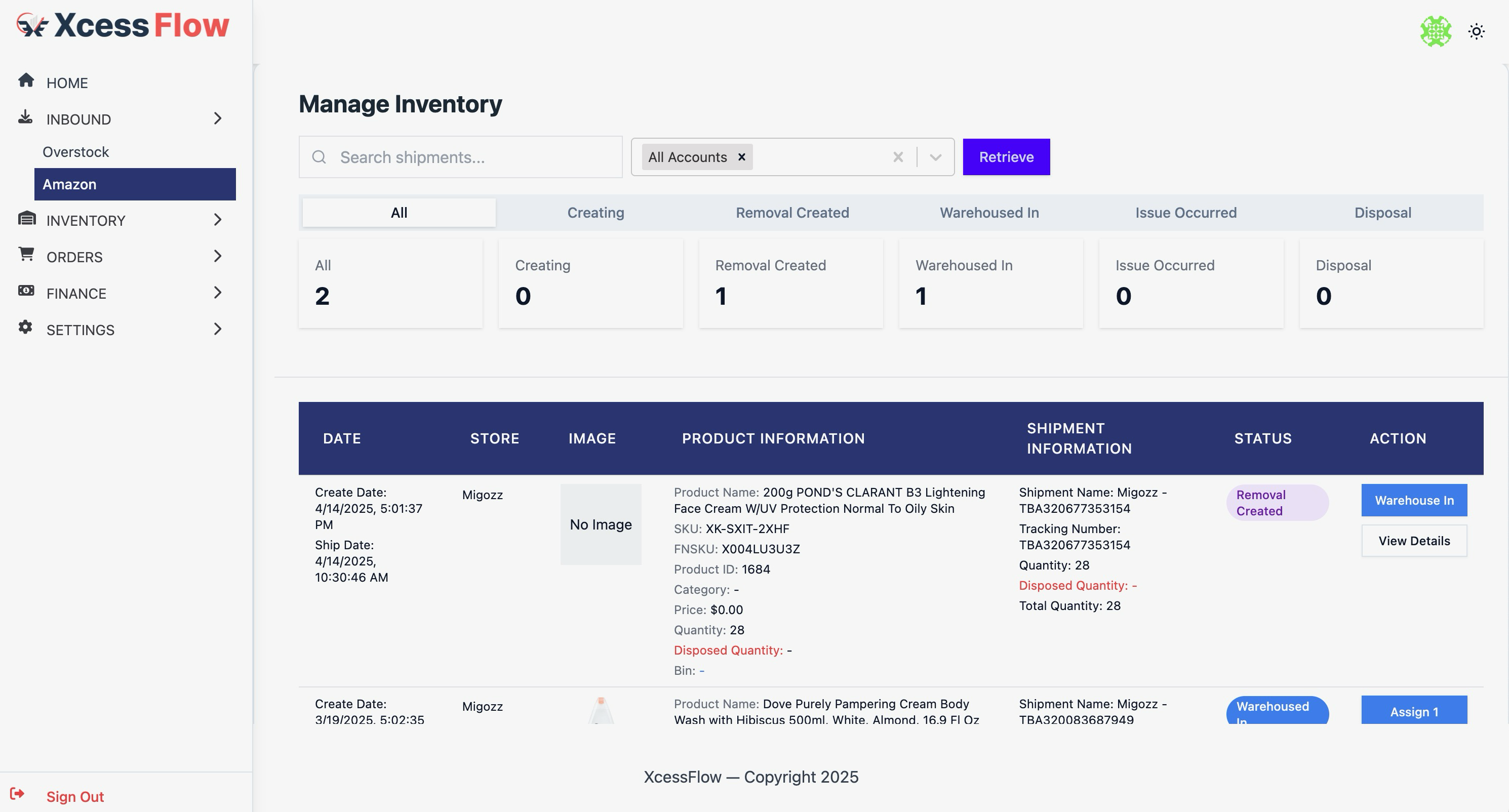Click the All count card
The height and width of the screenshot is (812, 1509).
pos(391,283)
